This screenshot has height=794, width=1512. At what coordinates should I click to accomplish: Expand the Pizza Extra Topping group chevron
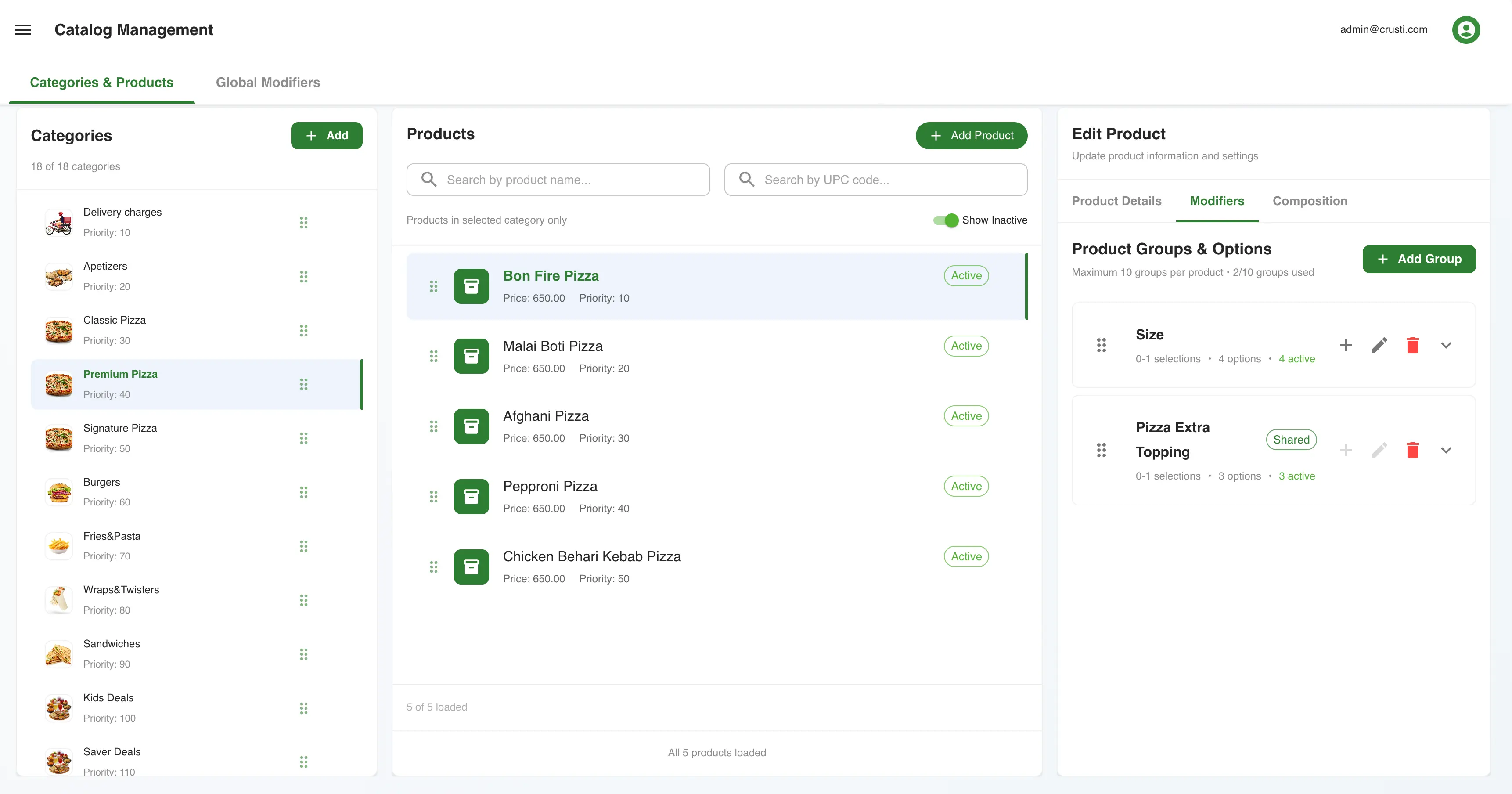(x=1446, y=451)
